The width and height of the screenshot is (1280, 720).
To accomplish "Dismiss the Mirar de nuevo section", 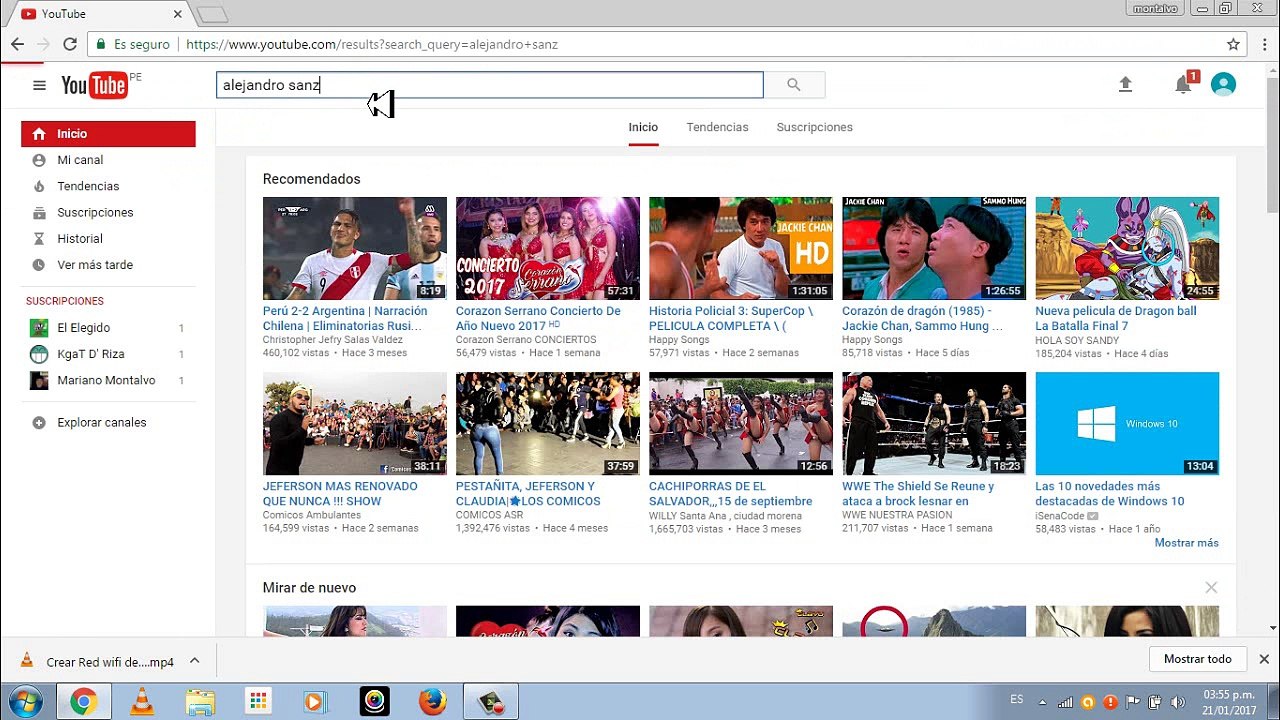I will click(x=1211, y=588).
